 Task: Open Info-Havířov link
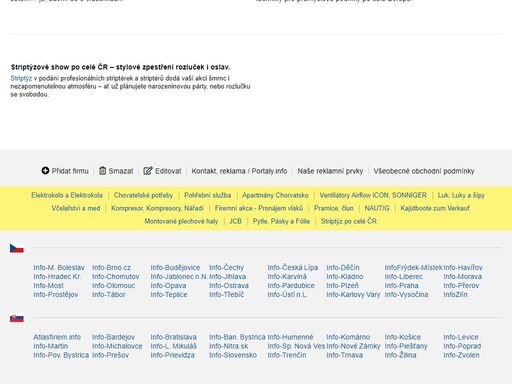463,268
